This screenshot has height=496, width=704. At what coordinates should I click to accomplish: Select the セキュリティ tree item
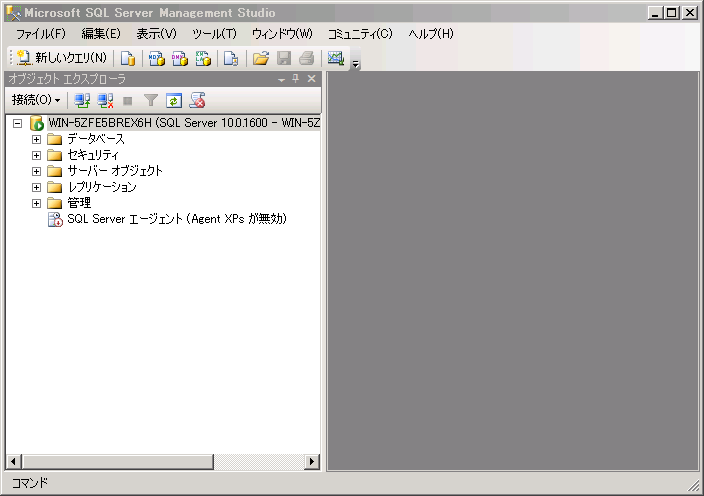93,155
